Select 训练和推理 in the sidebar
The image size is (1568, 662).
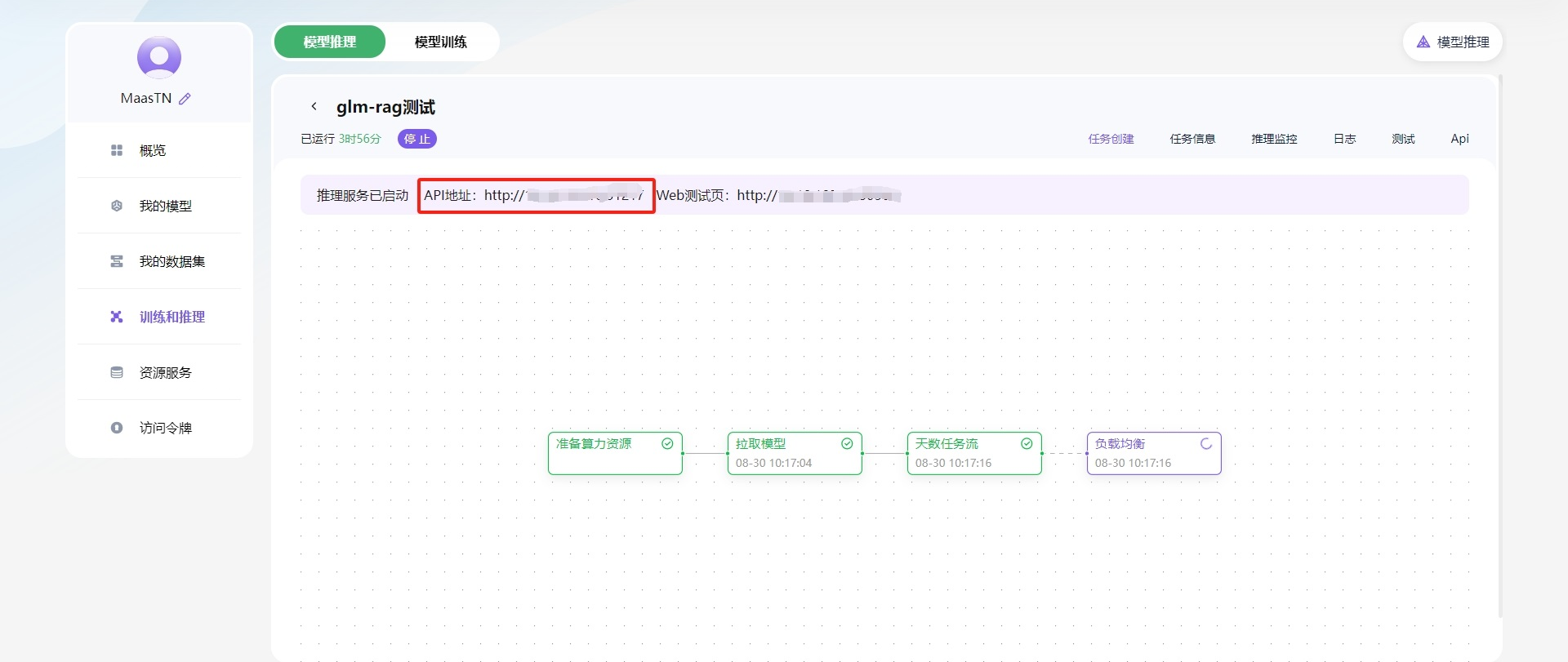(x=159, y=317)
